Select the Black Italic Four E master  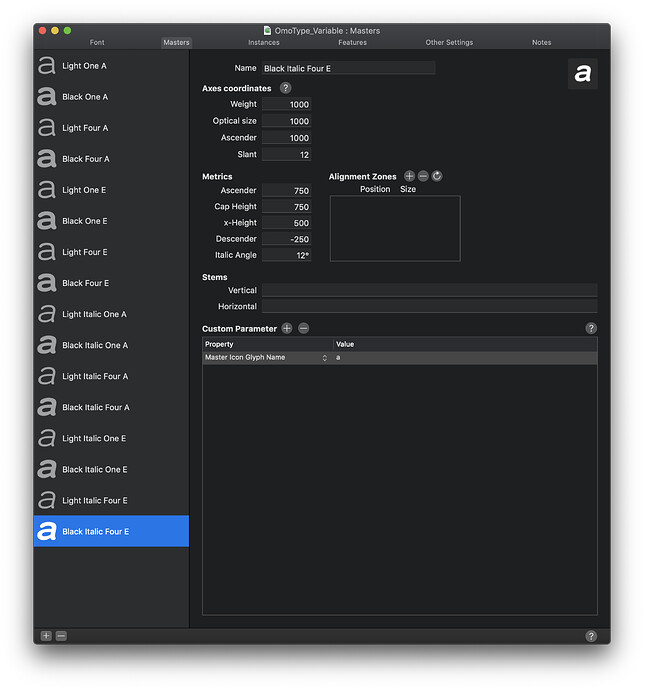point(111,531)
